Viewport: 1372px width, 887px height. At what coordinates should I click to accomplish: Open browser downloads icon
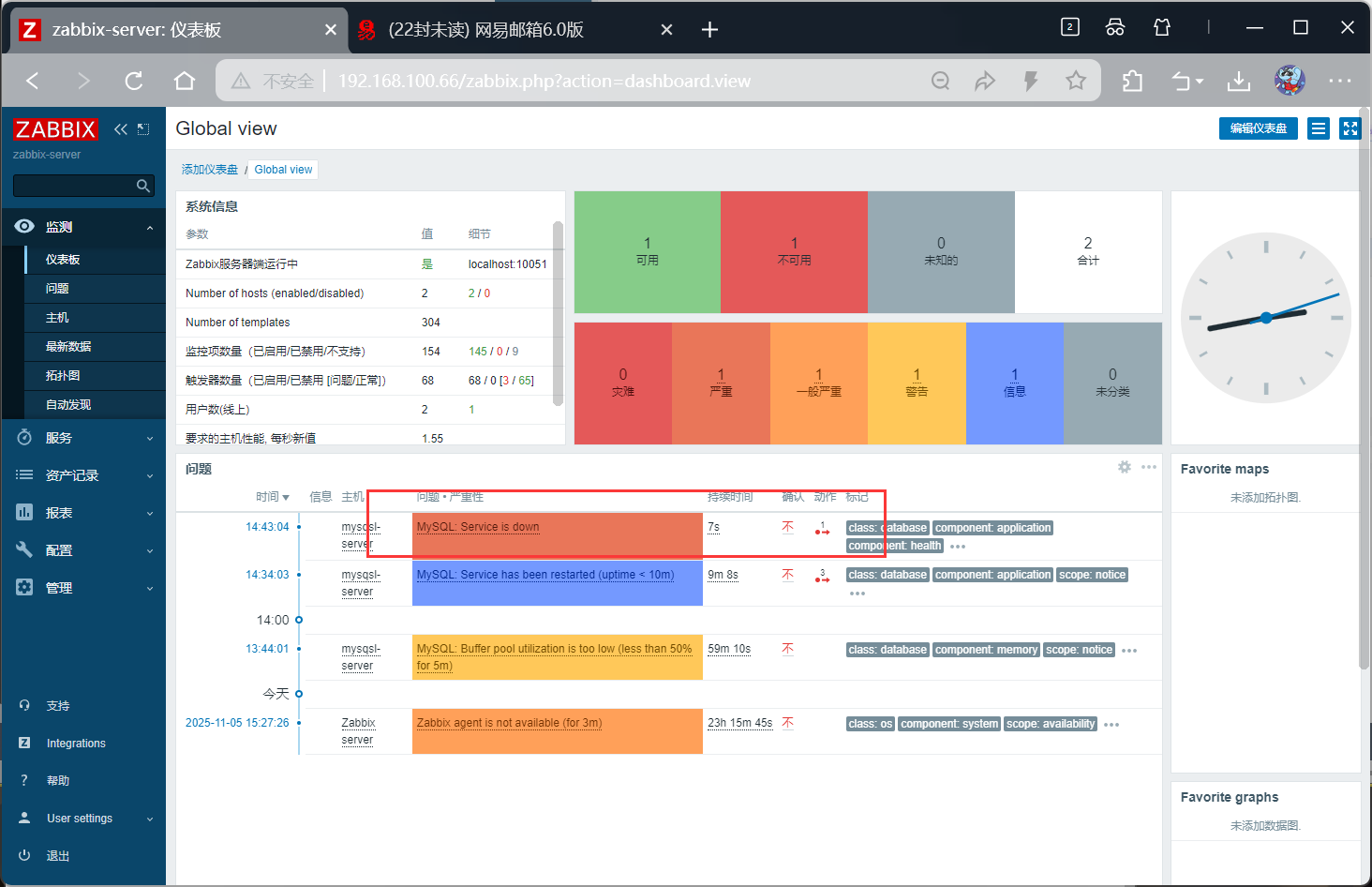[x=1239, y=82]
